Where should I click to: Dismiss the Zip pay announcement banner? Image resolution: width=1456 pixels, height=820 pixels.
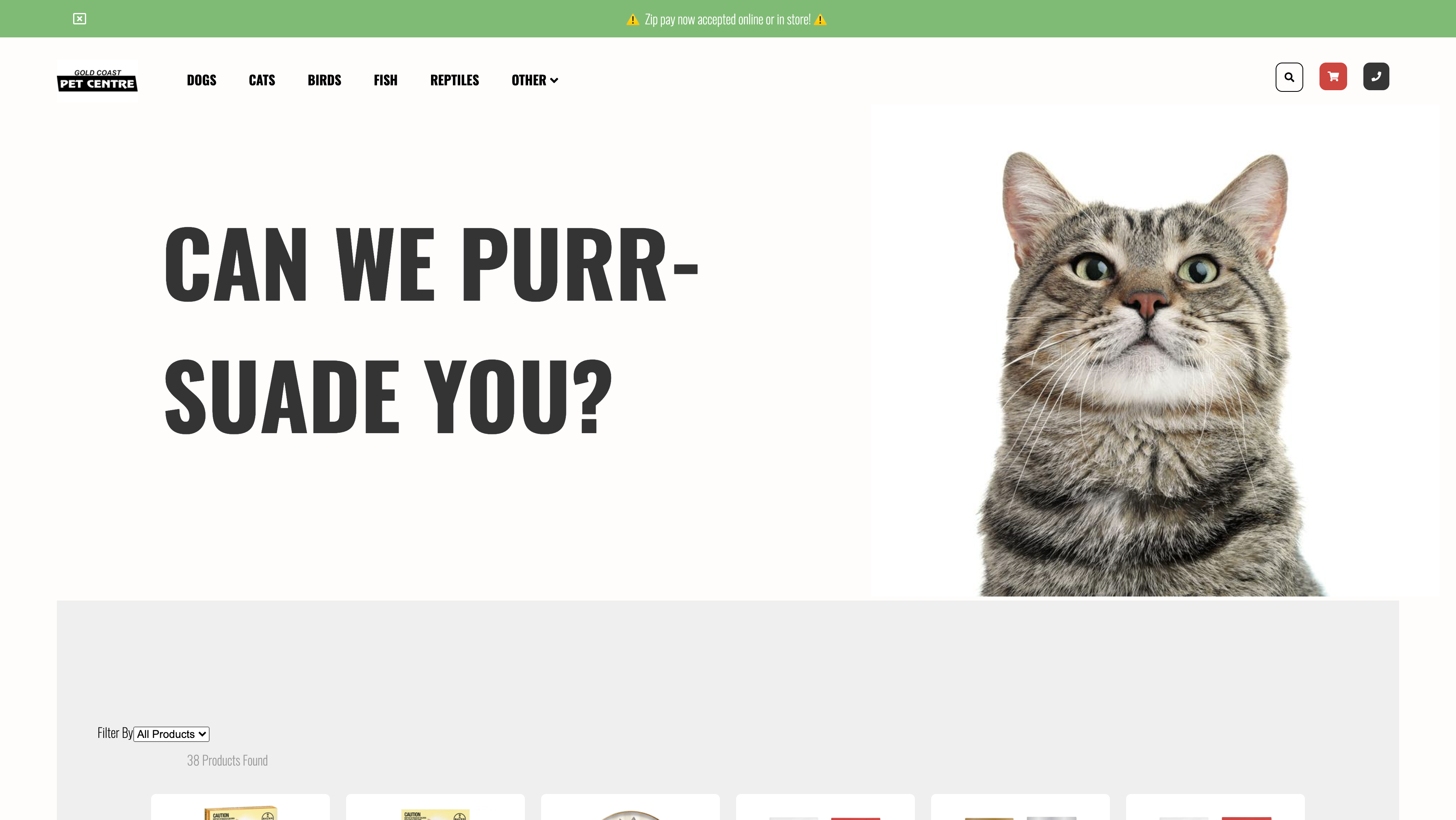click(x=80, y=19)
